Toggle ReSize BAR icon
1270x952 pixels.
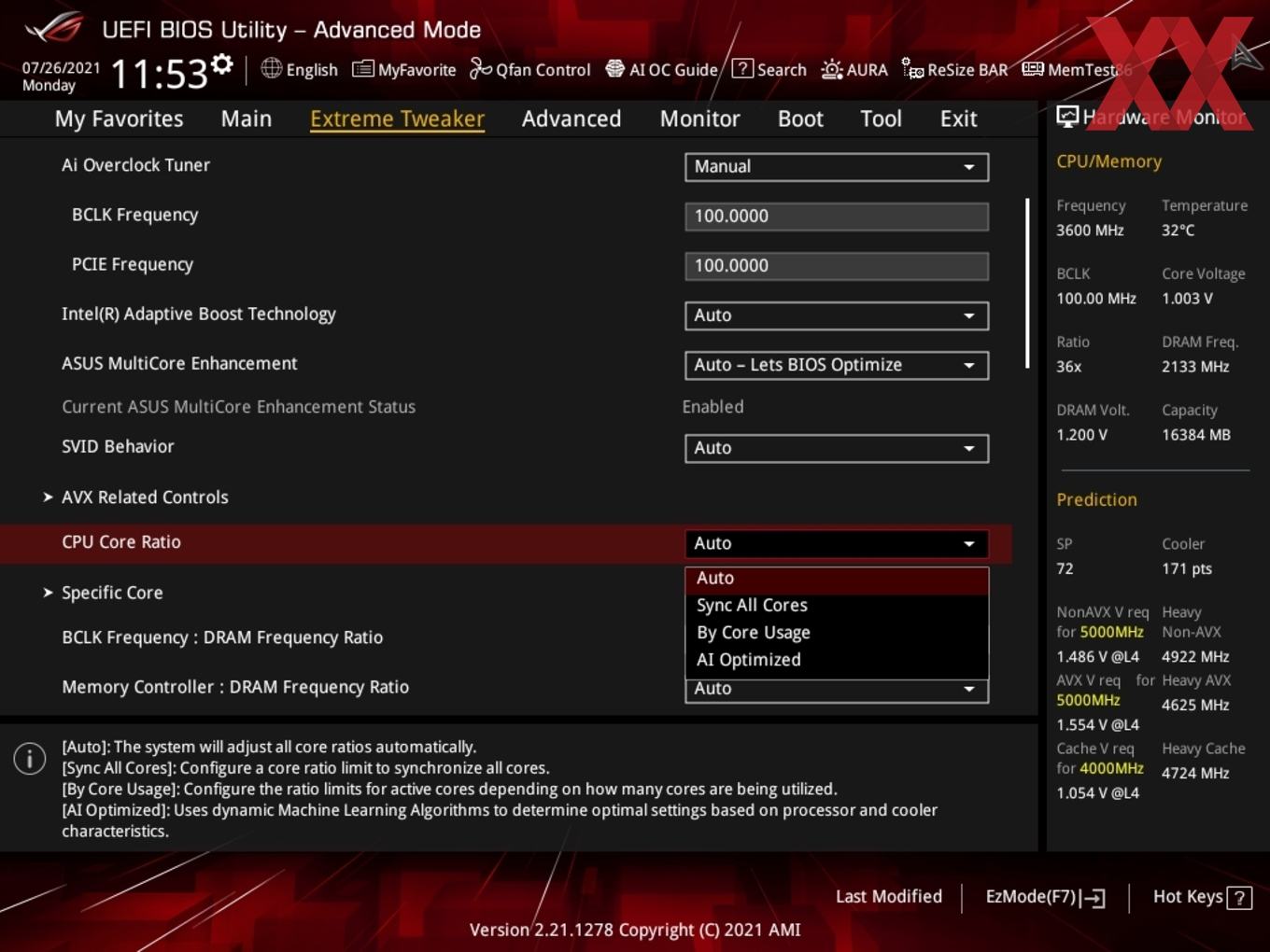point(912,69)
